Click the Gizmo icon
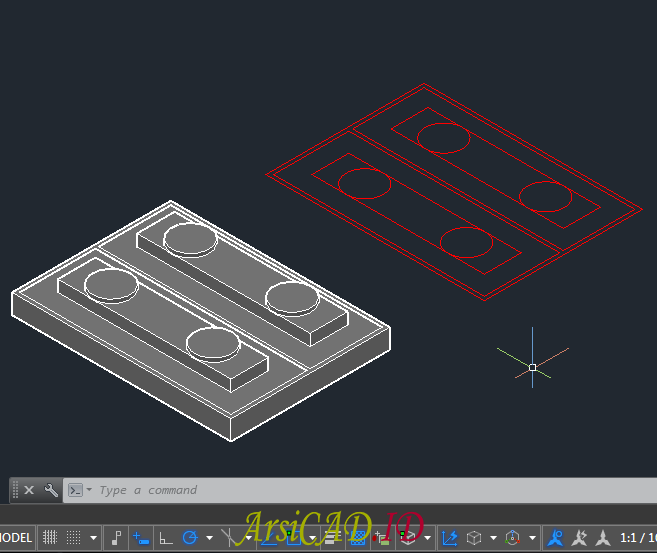657x553 pixels. (512, 537)
